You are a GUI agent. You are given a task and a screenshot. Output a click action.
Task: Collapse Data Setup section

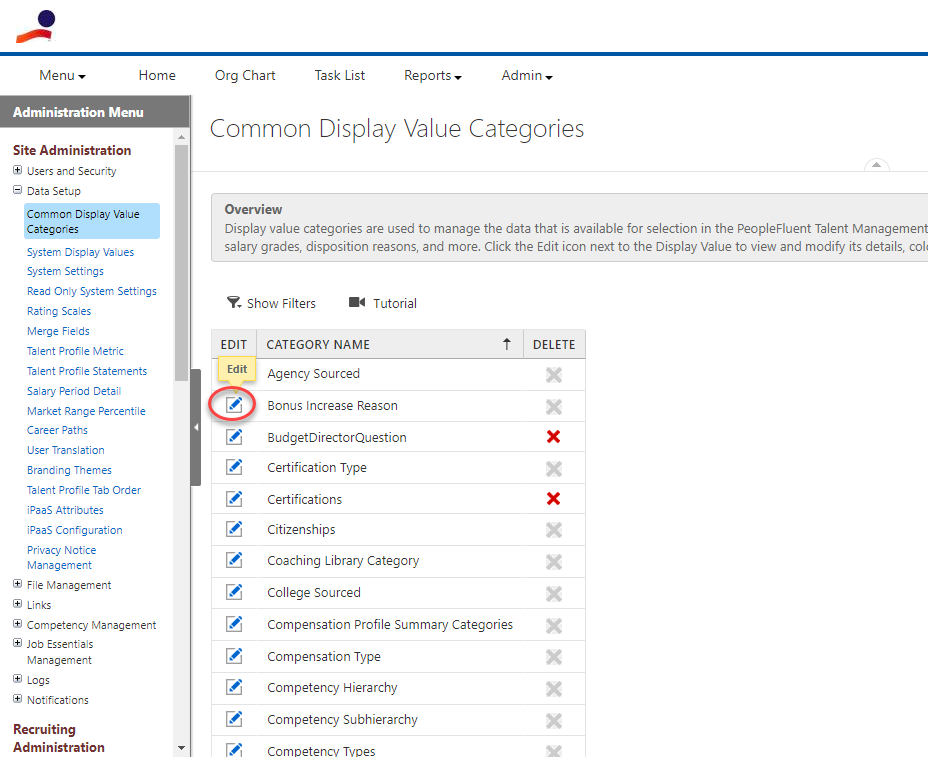[18, 191]
